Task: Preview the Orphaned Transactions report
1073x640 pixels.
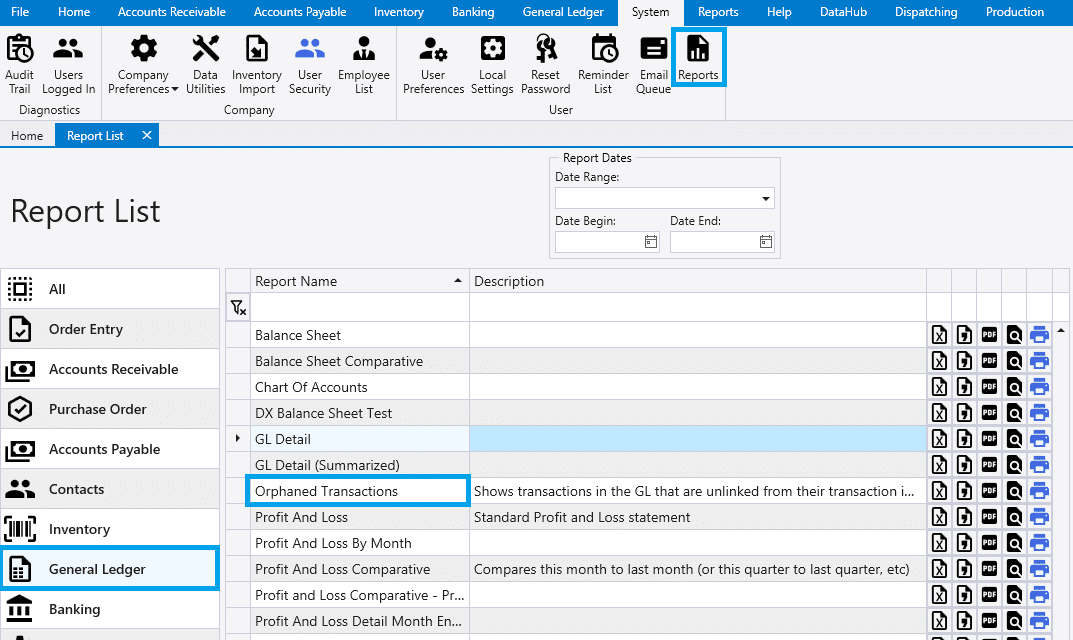Action: [x=1014, y=491]
